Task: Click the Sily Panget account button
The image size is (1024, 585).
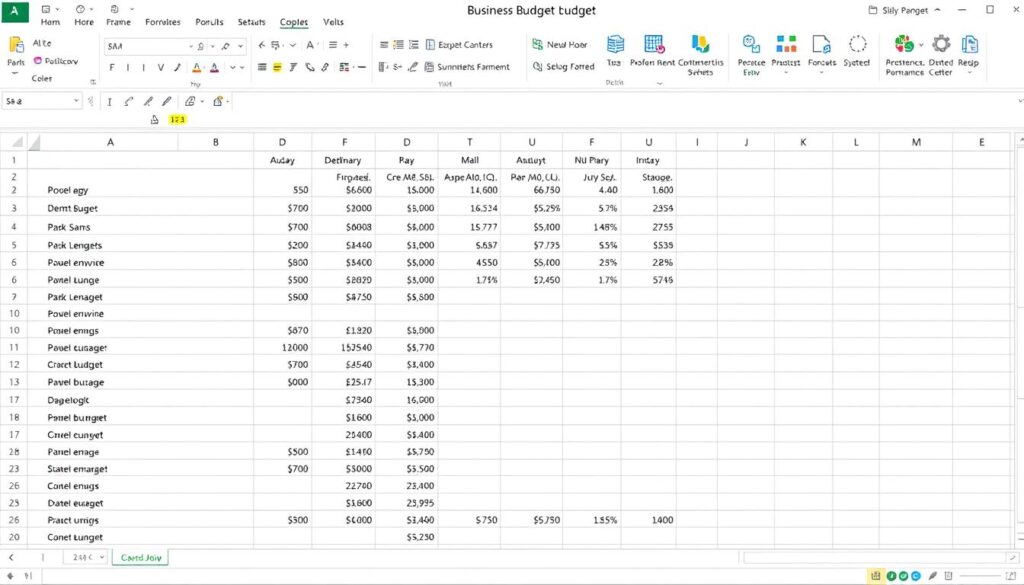Action: [x=905, y=9]
